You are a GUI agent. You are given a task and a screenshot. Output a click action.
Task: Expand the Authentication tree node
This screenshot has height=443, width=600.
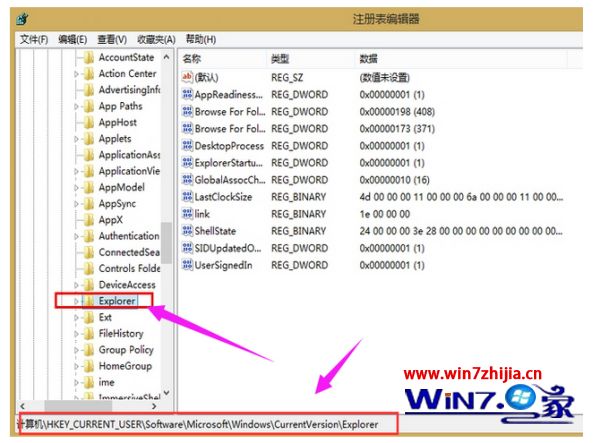coord(76,236)
